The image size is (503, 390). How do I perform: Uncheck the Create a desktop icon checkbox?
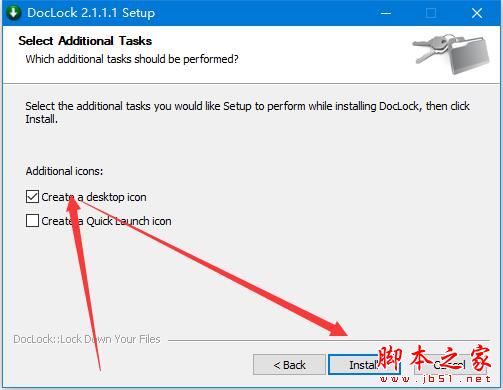[32, 197]
